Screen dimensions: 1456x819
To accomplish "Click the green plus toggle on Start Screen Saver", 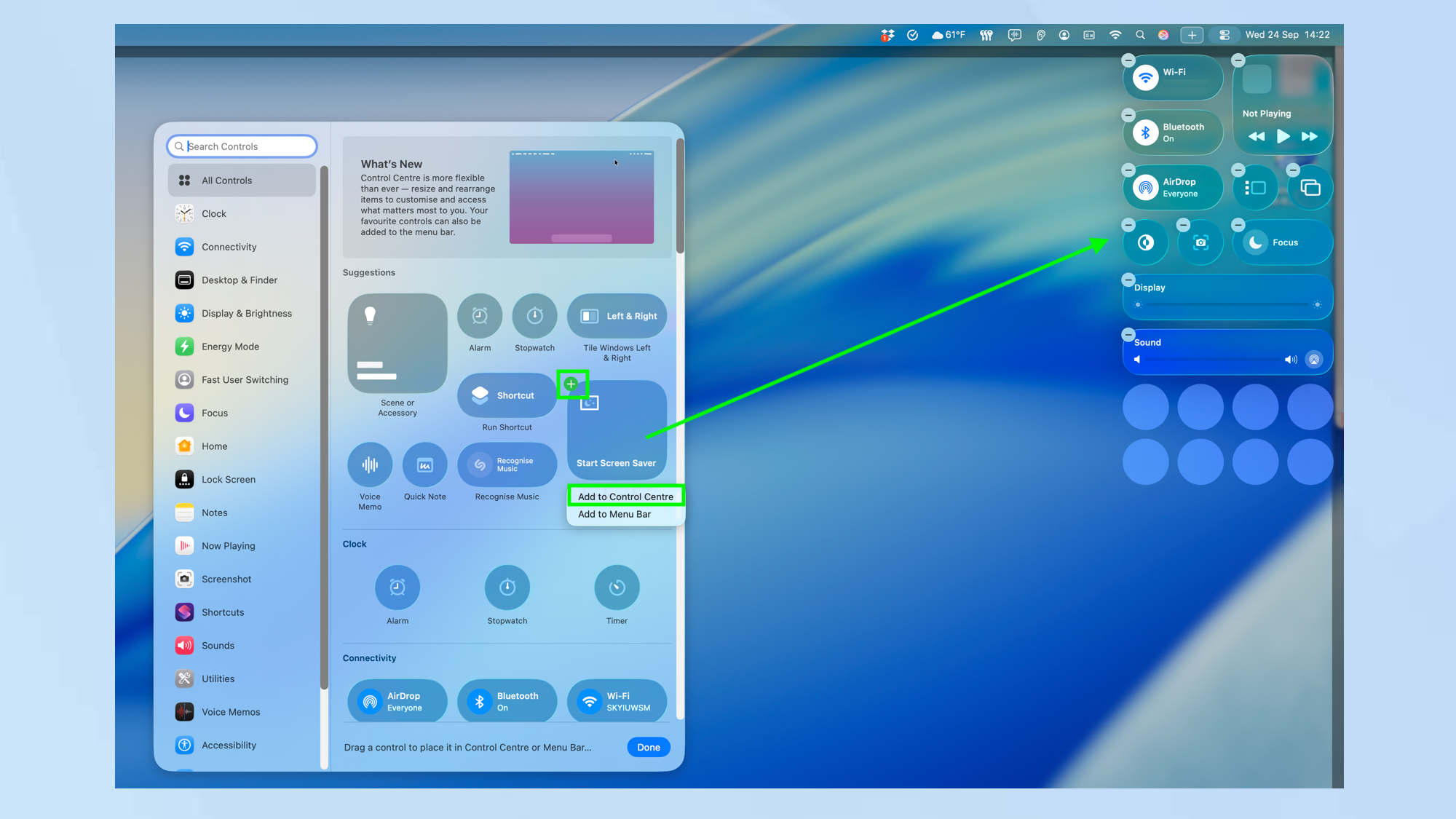I will pos(573,384).
